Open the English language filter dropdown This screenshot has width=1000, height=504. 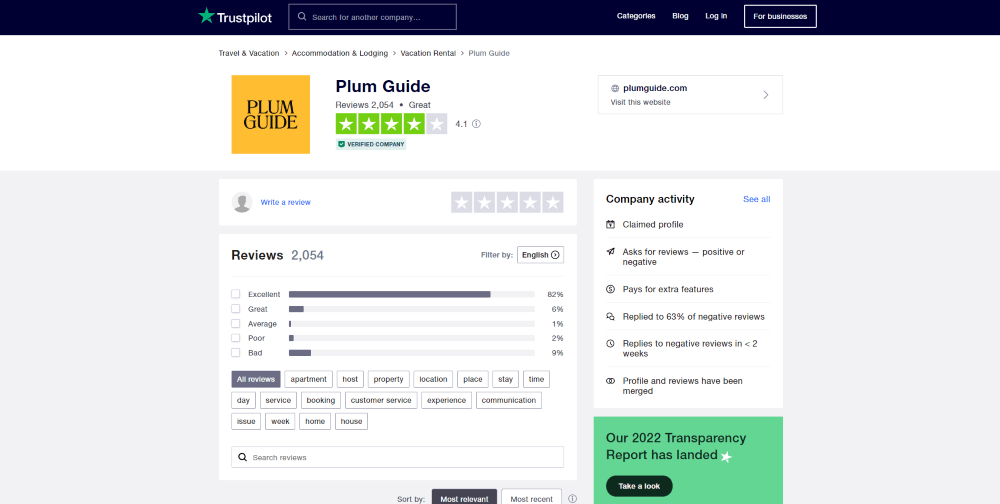coord(540,255)
